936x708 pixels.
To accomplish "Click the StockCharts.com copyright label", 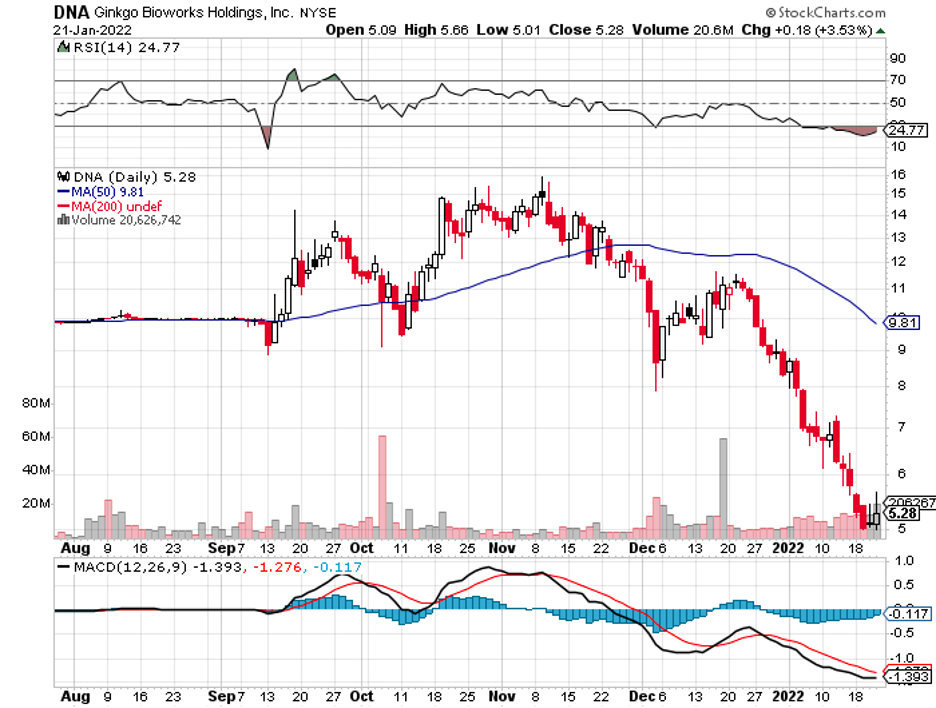I will pos(826,13).
